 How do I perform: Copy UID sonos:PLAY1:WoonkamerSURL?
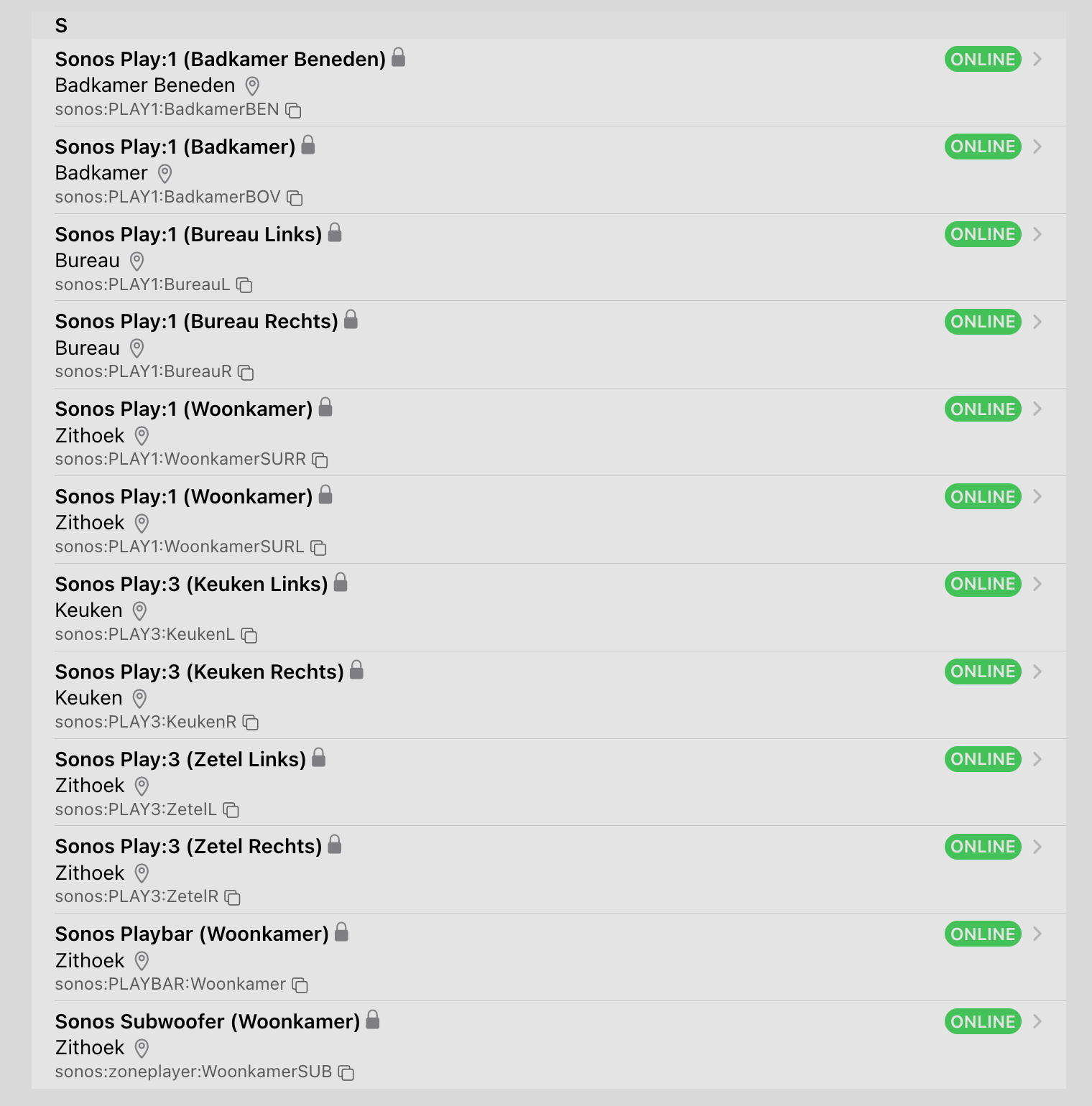click(318, 547)
